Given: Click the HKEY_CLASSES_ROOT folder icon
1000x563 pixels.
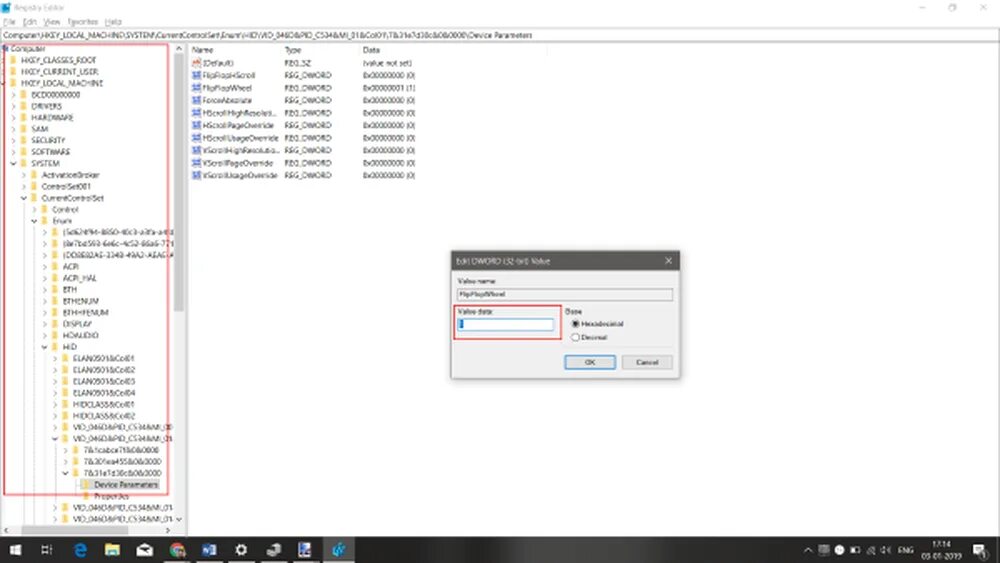Looking at the screenshot, I should [x=13, y=60].
